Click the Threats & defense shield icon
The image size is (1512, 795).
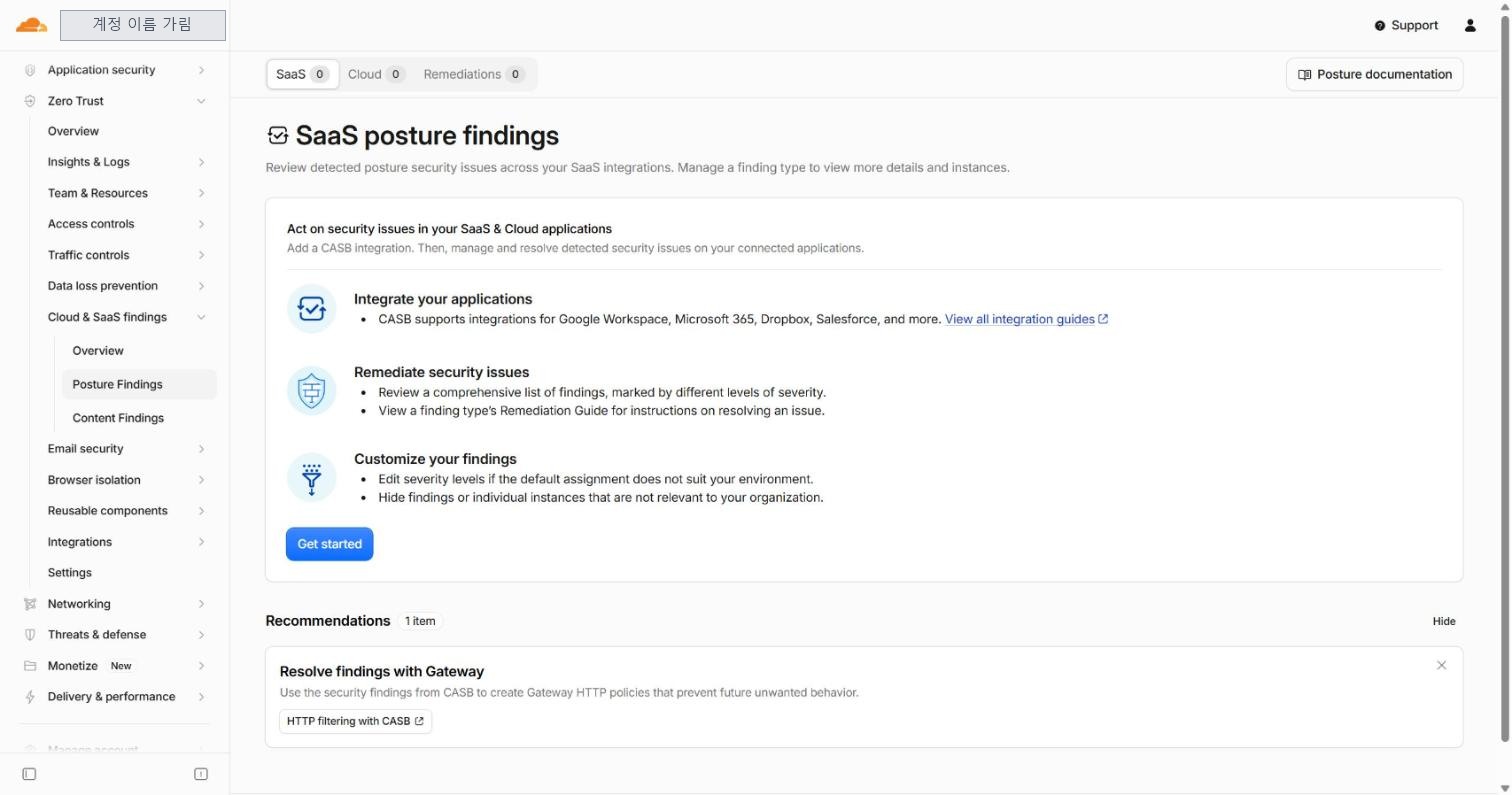(x=30, y=635)
